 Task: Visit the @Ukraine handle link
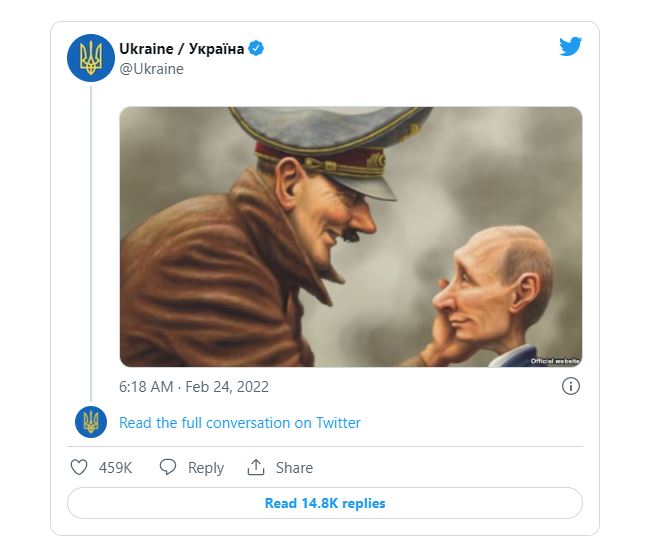pyautogui.click(x=151, y=69)
